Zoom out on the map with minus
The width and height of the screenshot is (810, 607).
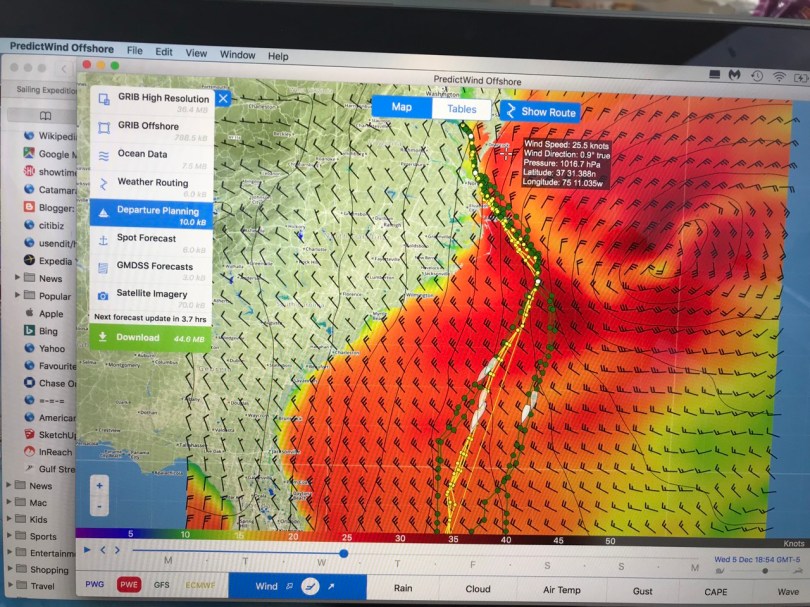[99, 504]
